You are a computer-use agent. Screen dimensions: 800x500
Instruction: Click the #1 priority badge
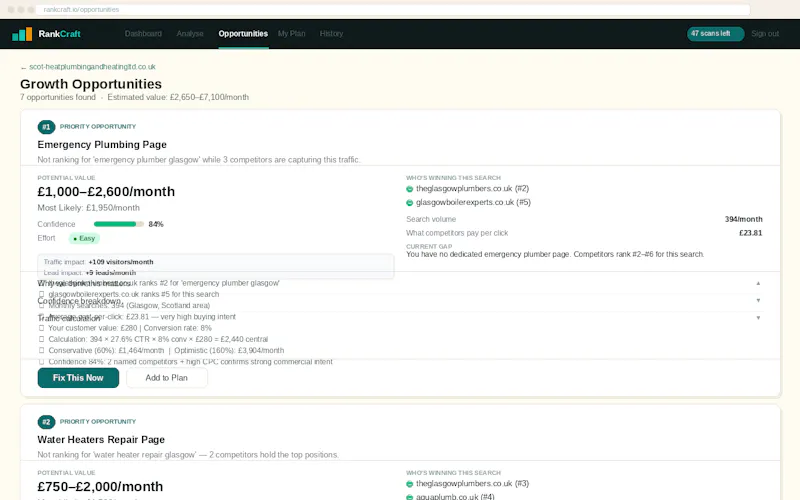click(x=46, y=127)
